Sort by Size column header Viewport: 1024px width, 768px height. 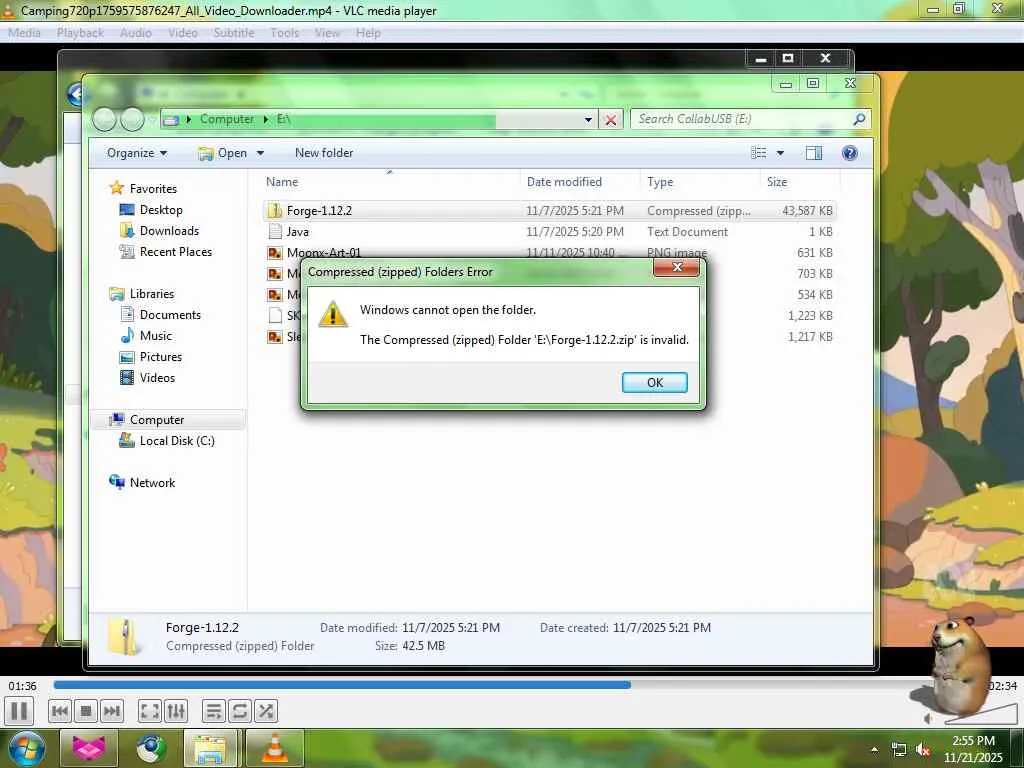pyautogui.click(x=799, y=182)
